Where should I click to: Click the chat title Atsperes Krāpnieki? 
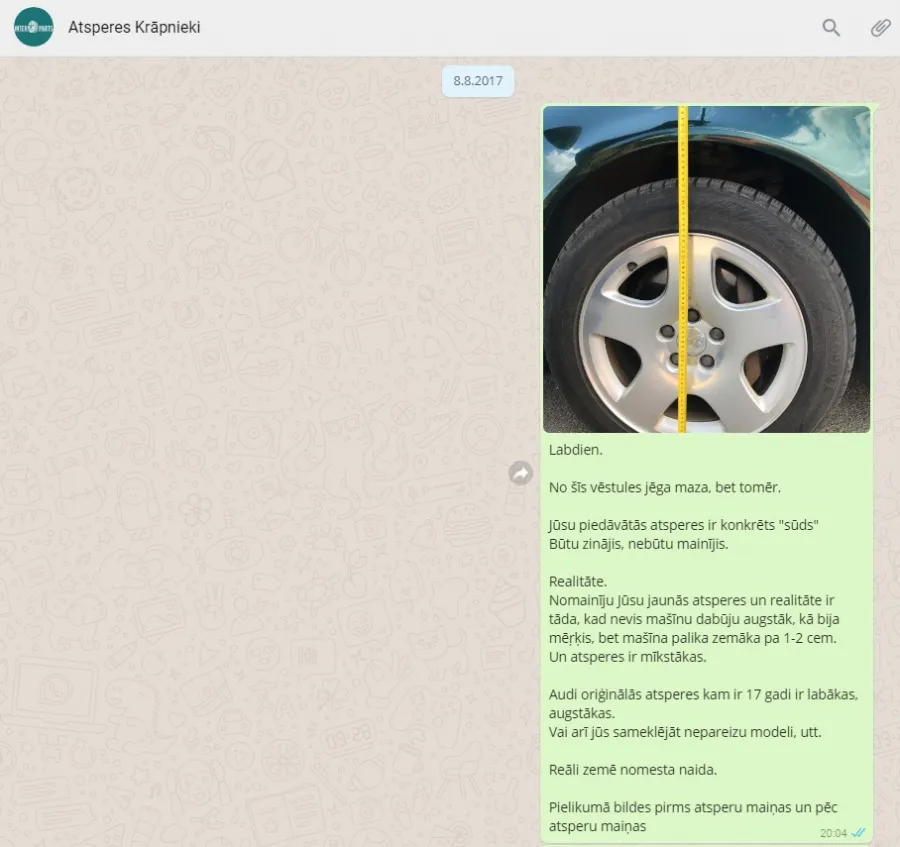click(134, 27)
